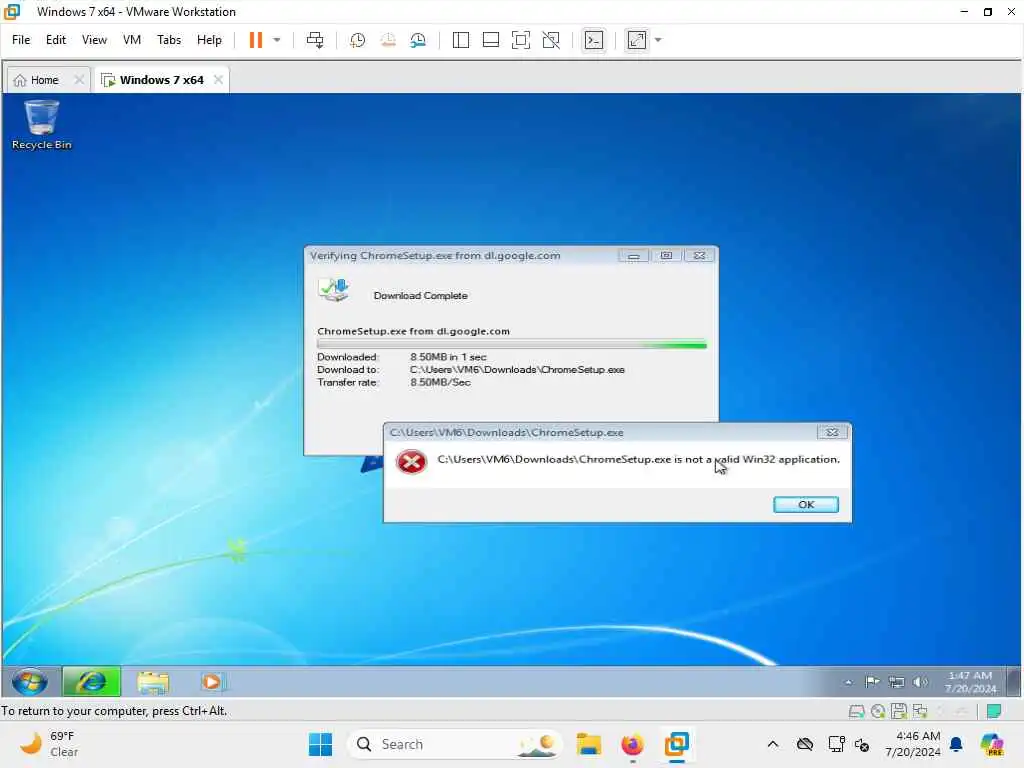The height and width of the screenshot is (768, 1024).
Task: Minimize the Verifying ChromeSetup.exe download window
Action: pyautogui.click(x=633, y=255)
